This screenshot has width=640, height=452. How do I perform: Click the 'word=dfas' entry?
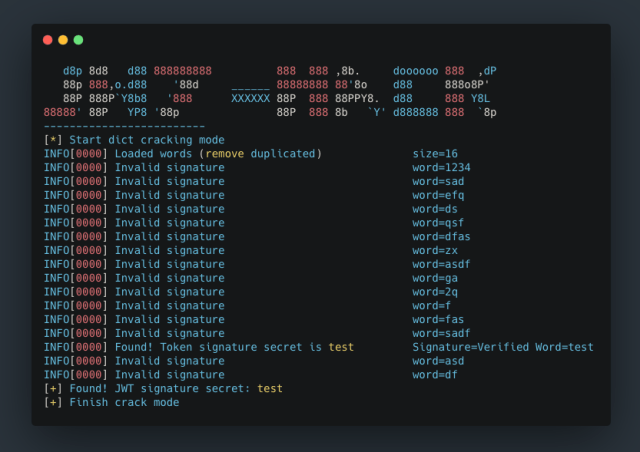click(442, 237)
